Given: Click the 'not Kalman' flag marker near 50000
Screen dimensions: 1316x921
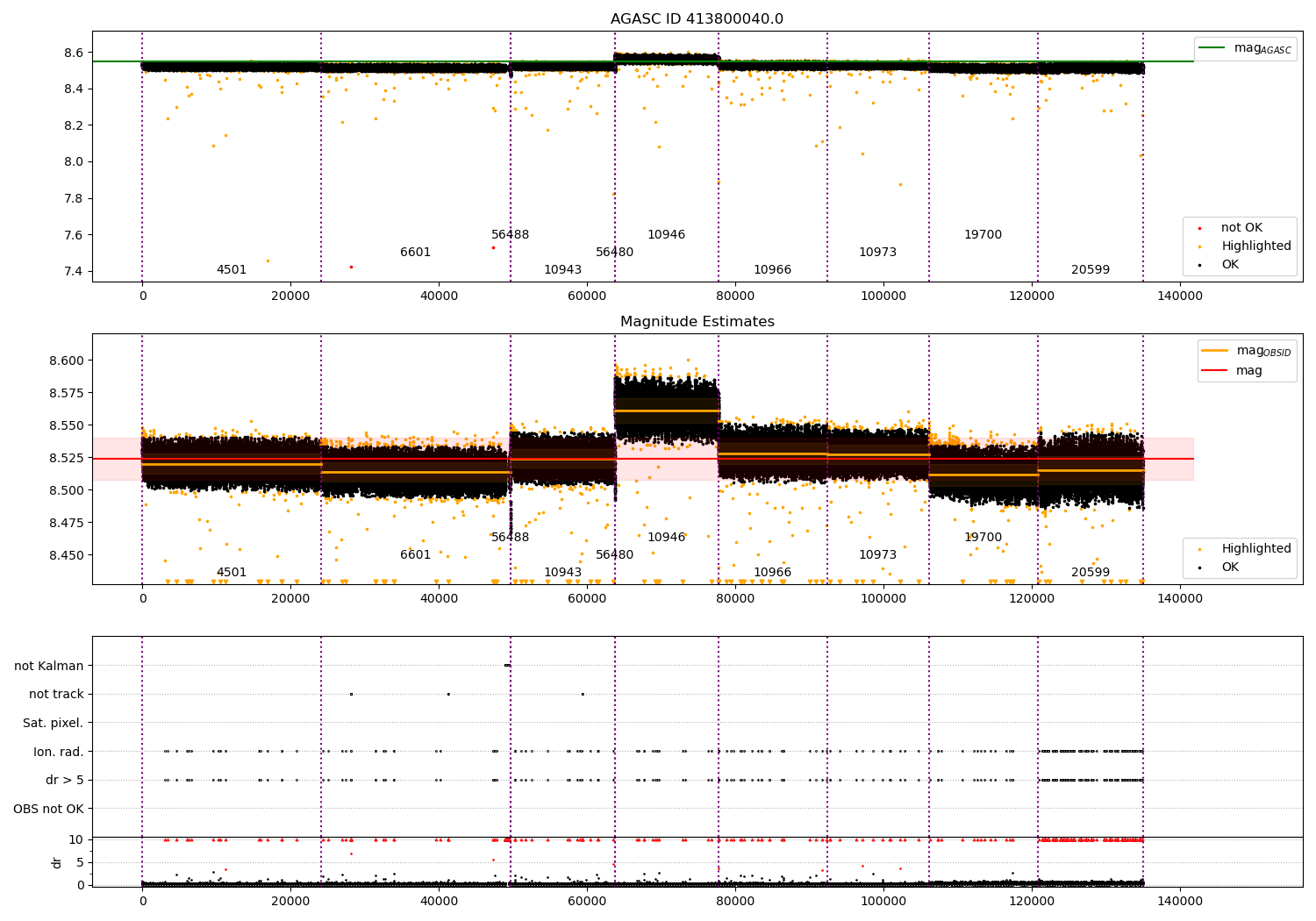Looking at the screenshot, I should pyautogui.click(x=507, y=666).
